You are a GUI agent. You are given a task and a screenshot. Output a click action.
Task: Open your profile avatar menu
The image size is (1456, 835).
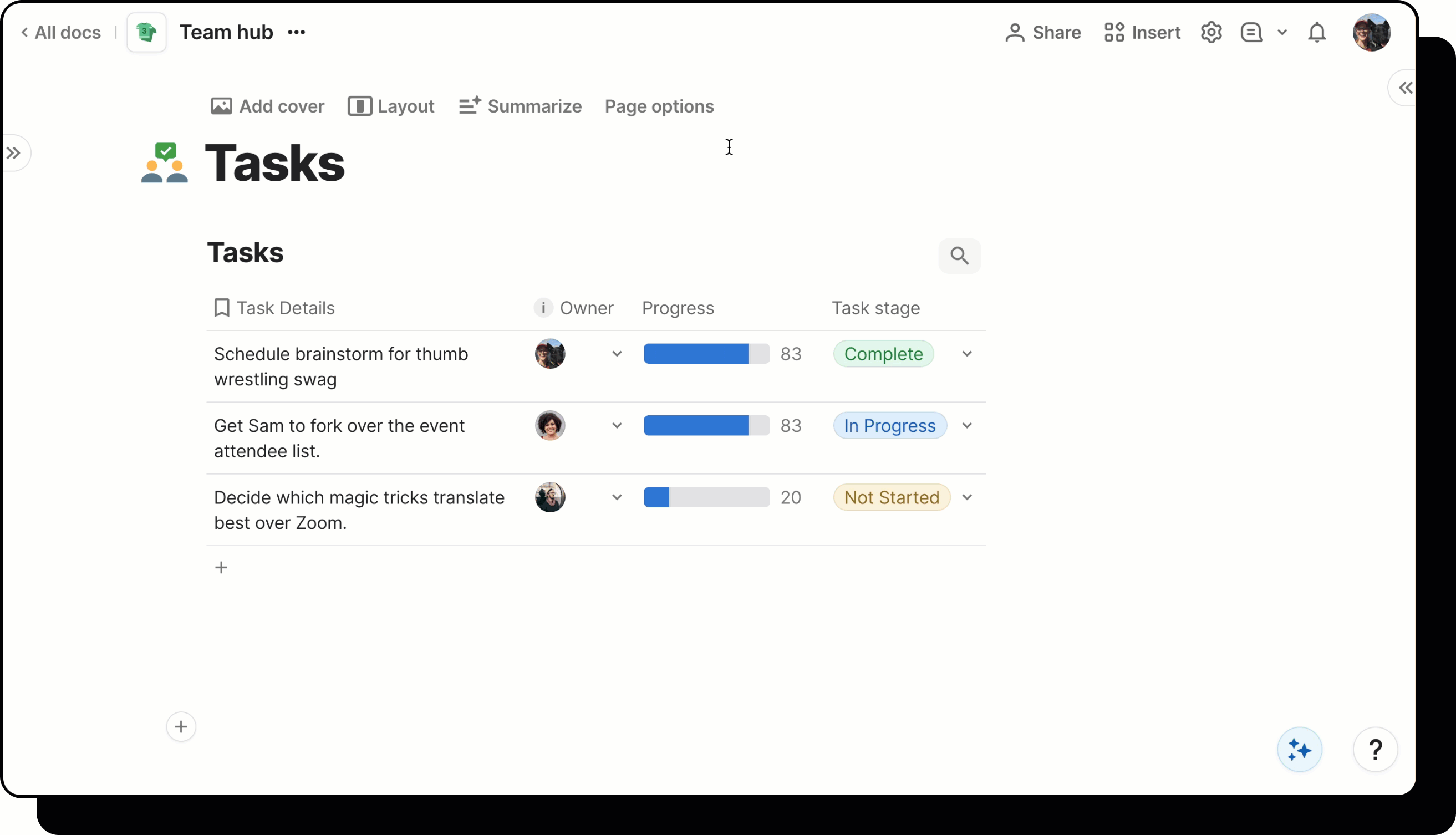[x=1372, y=33]
